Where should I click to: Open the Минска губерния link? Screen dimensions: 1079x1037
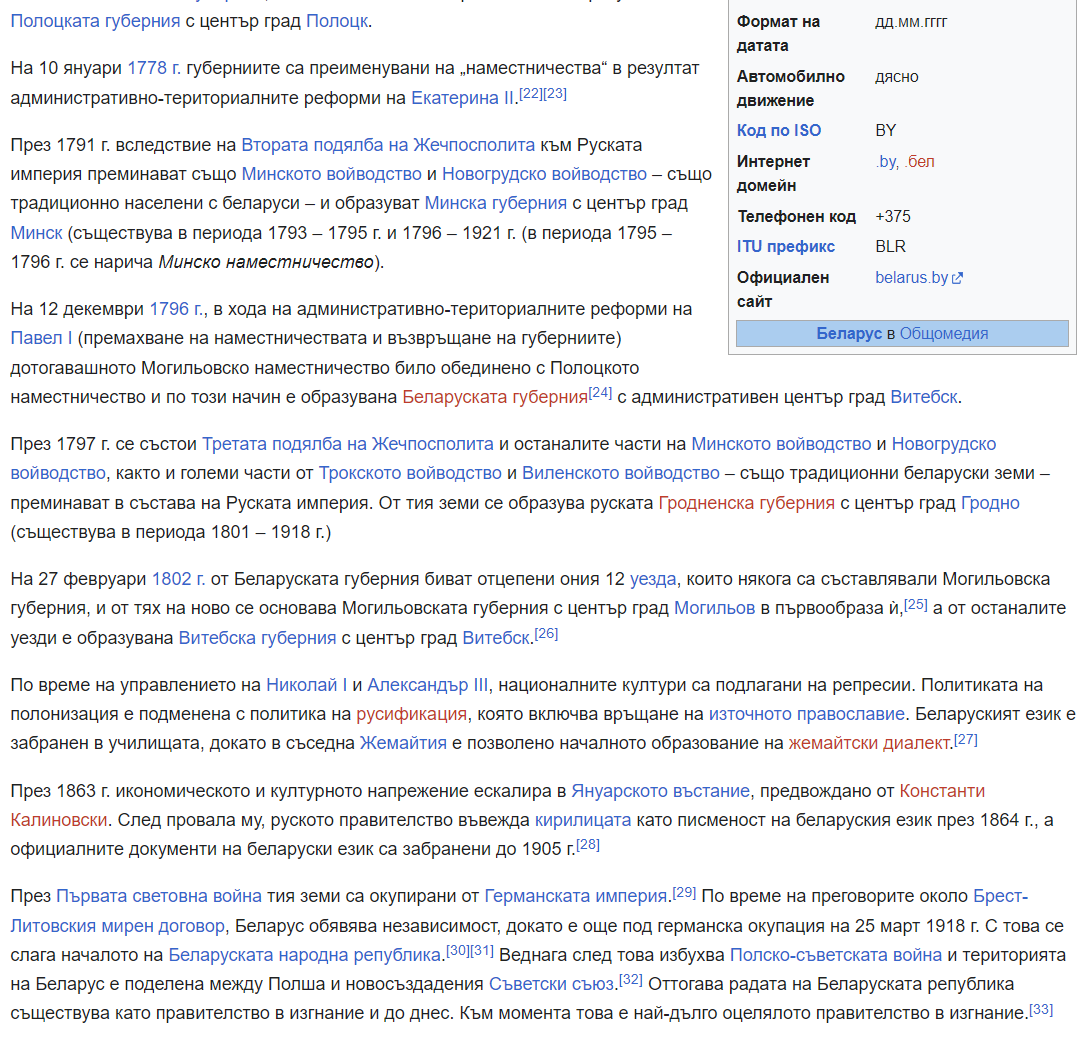click(x=495, y=203)
